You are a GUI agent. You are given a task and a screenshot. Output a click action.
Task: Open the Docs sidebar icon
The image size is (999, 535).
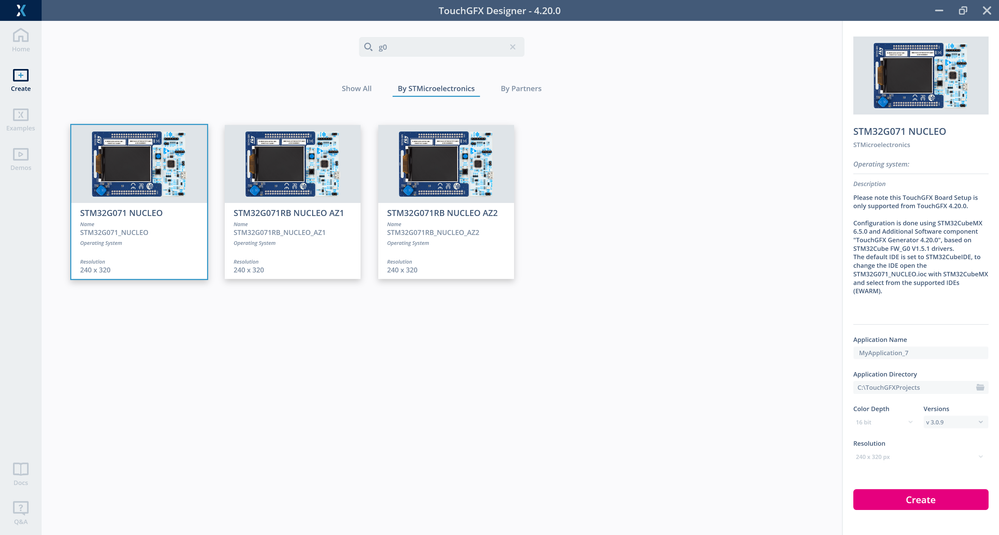[20, 474]
